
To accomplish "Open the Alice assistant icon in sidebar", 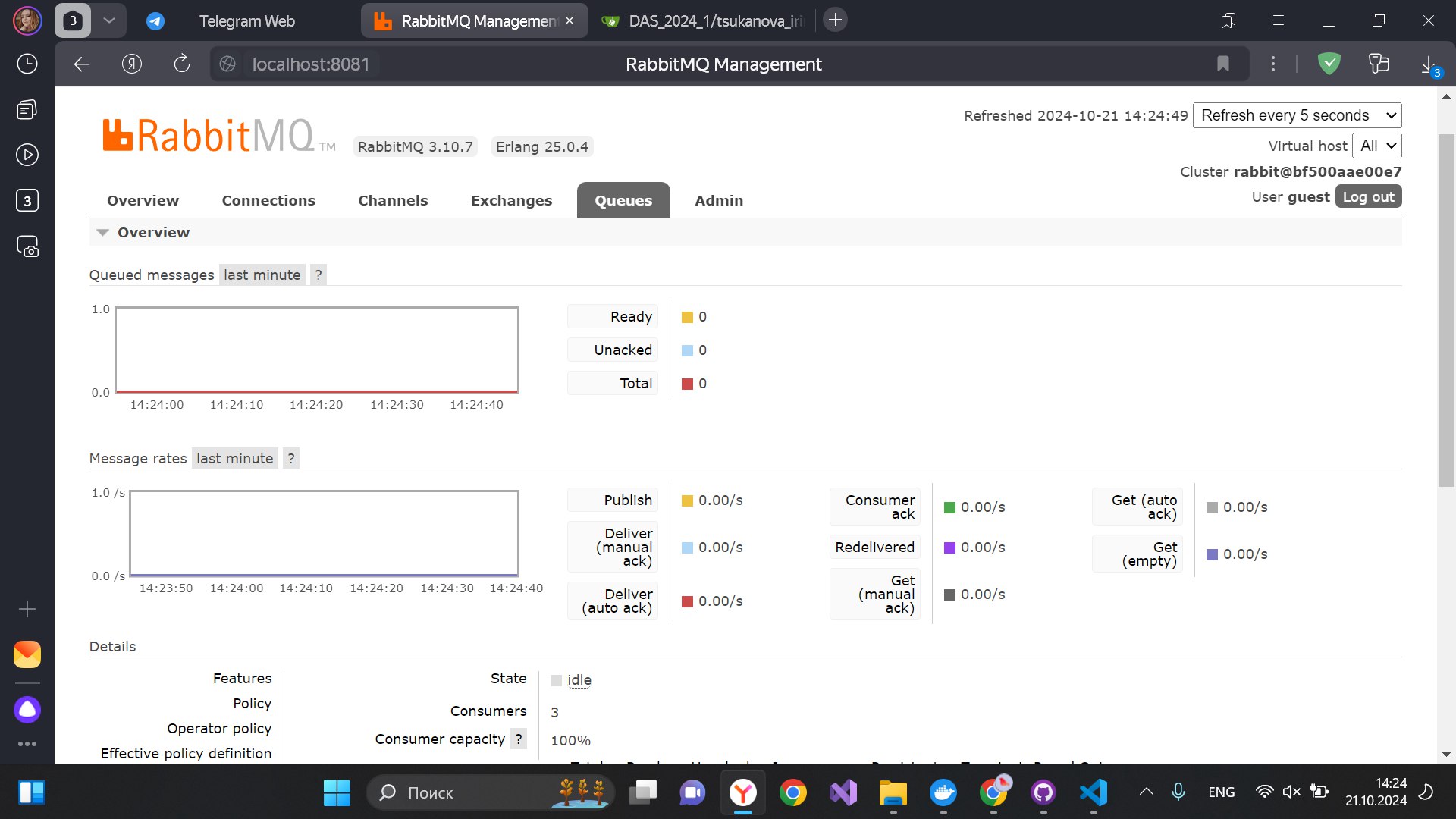I will (x=27, y=710).
